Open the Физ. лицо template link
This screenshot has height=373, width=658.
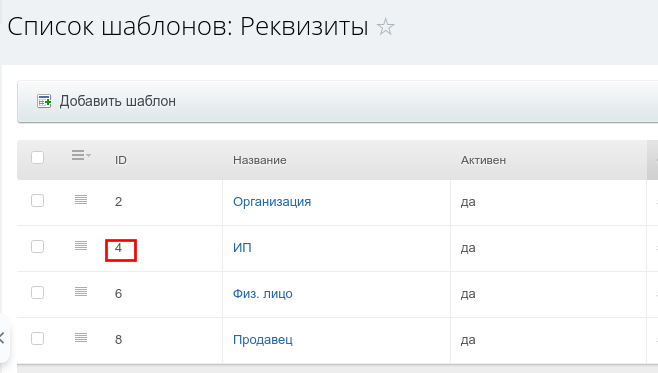(x=263, y=294)
